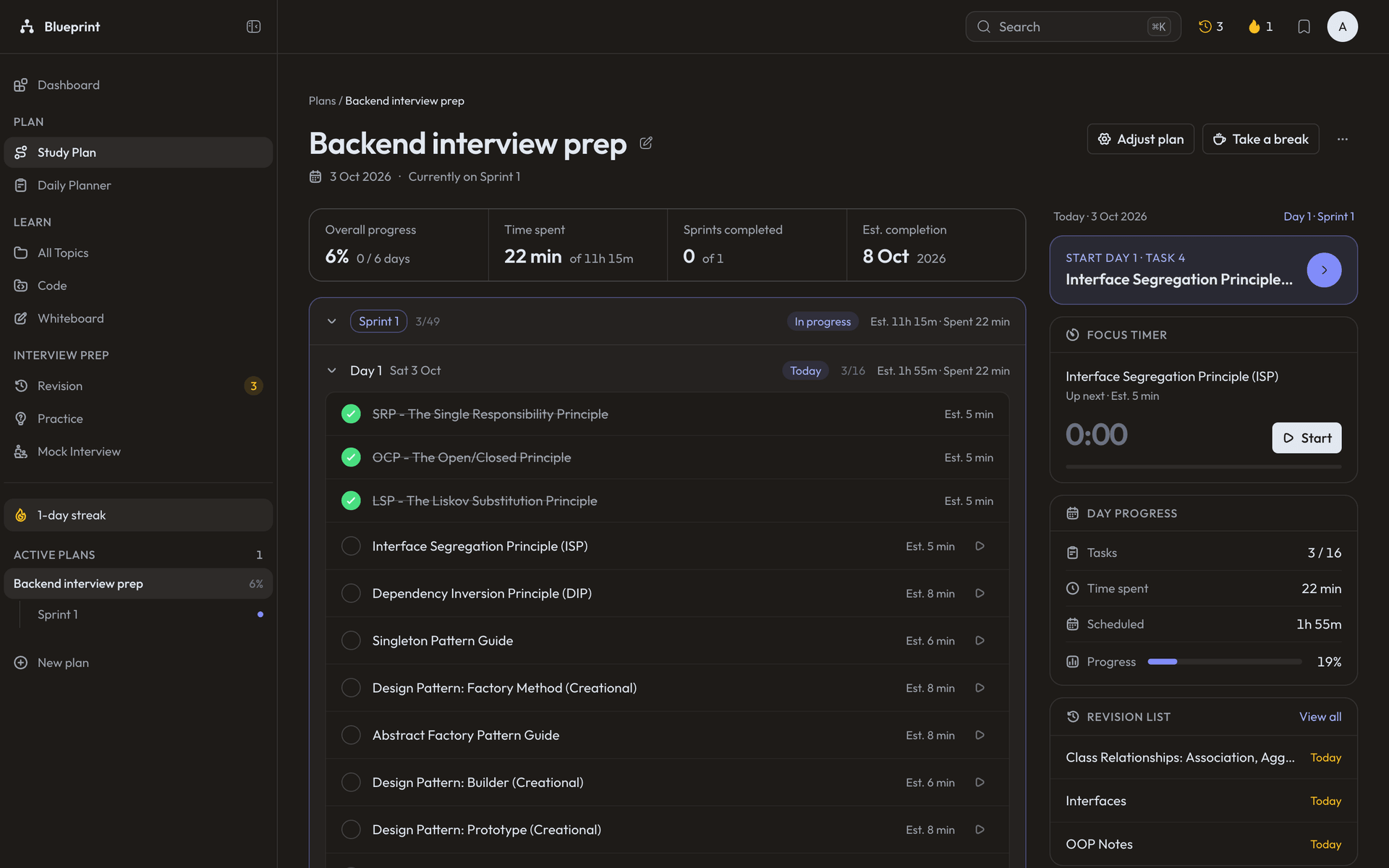
Task: Open user avatar A menu
Action: [x=1342, y=27]
